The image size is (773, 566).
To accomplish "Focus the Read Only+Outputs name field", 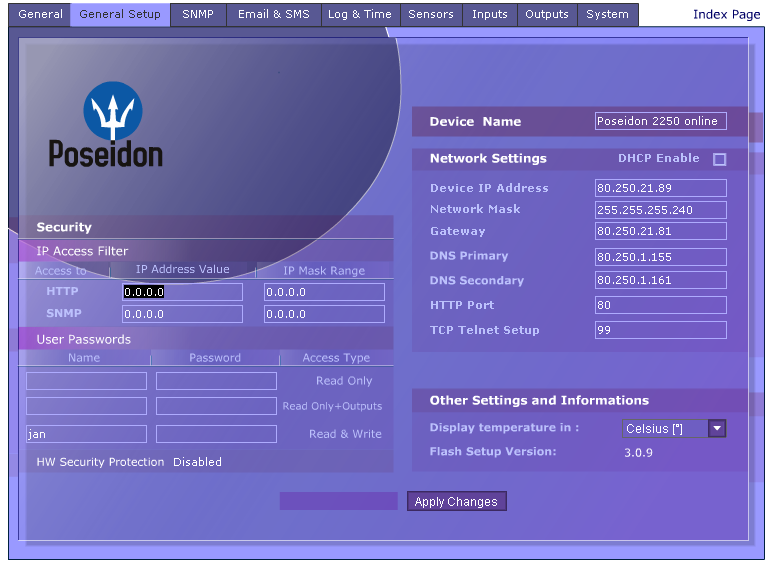I will [x=86, y=406].
